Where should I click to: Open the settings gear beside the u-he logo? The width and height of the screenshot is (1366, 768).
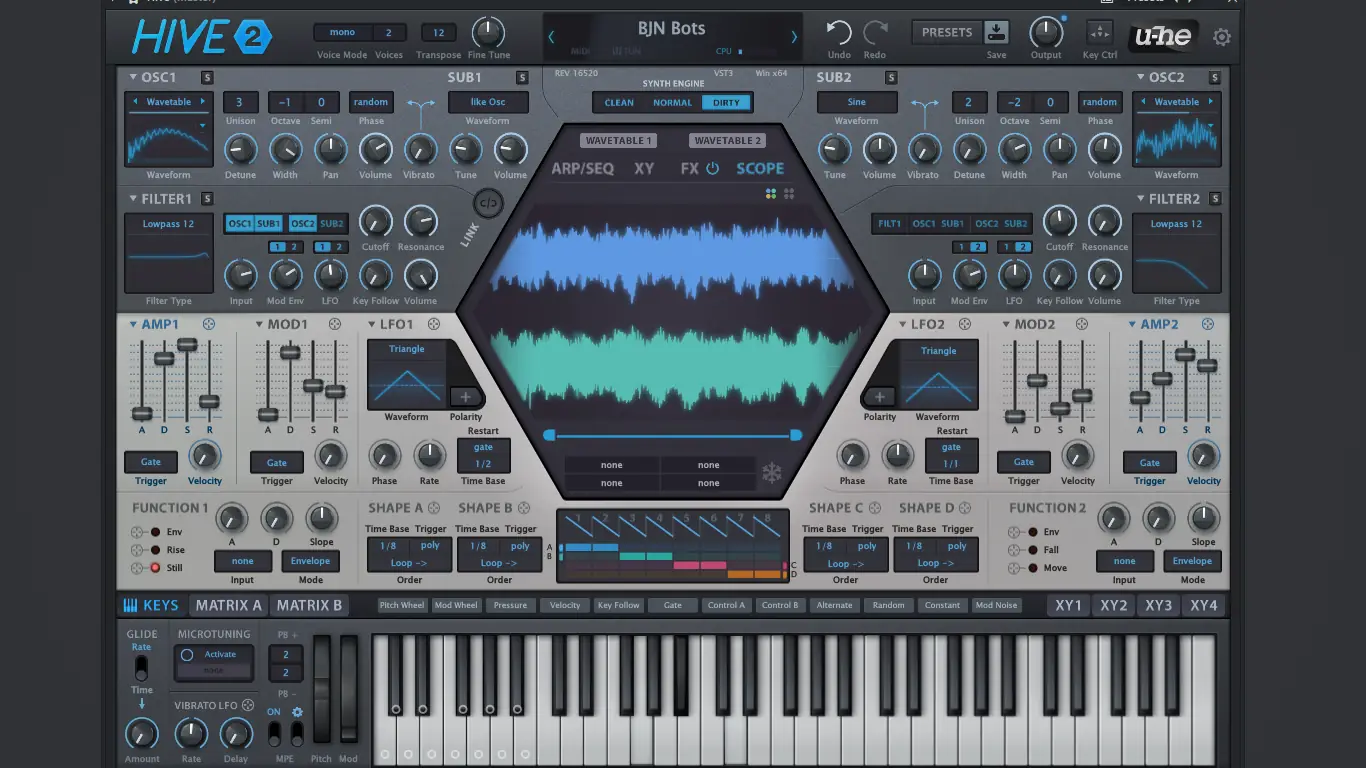click(1222, 37)
